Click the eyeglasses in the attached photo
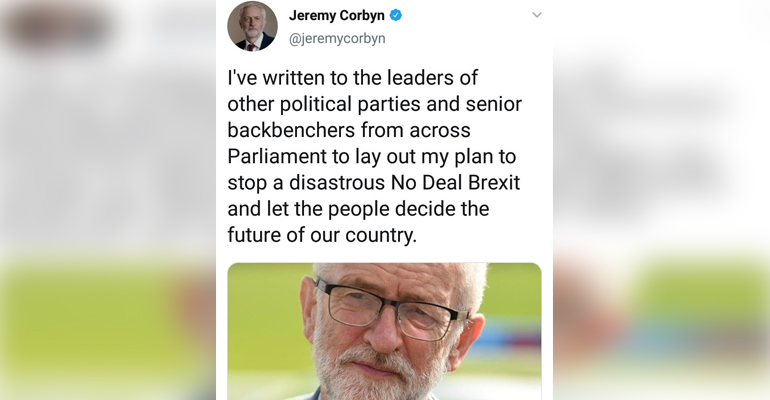 pos(390,309)
